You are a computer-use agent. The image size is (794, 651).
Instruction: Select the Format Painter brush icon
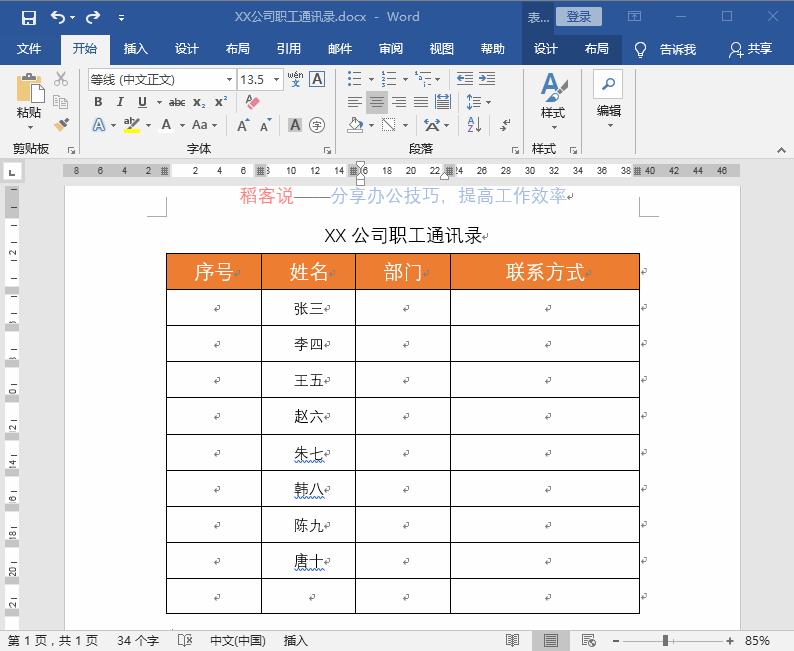61,125
